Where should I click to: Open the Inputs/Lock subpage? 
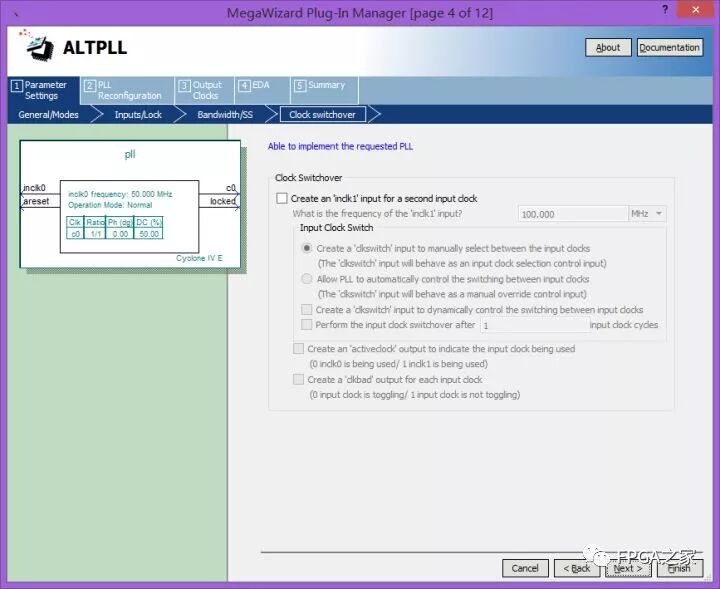pos(138,115)
